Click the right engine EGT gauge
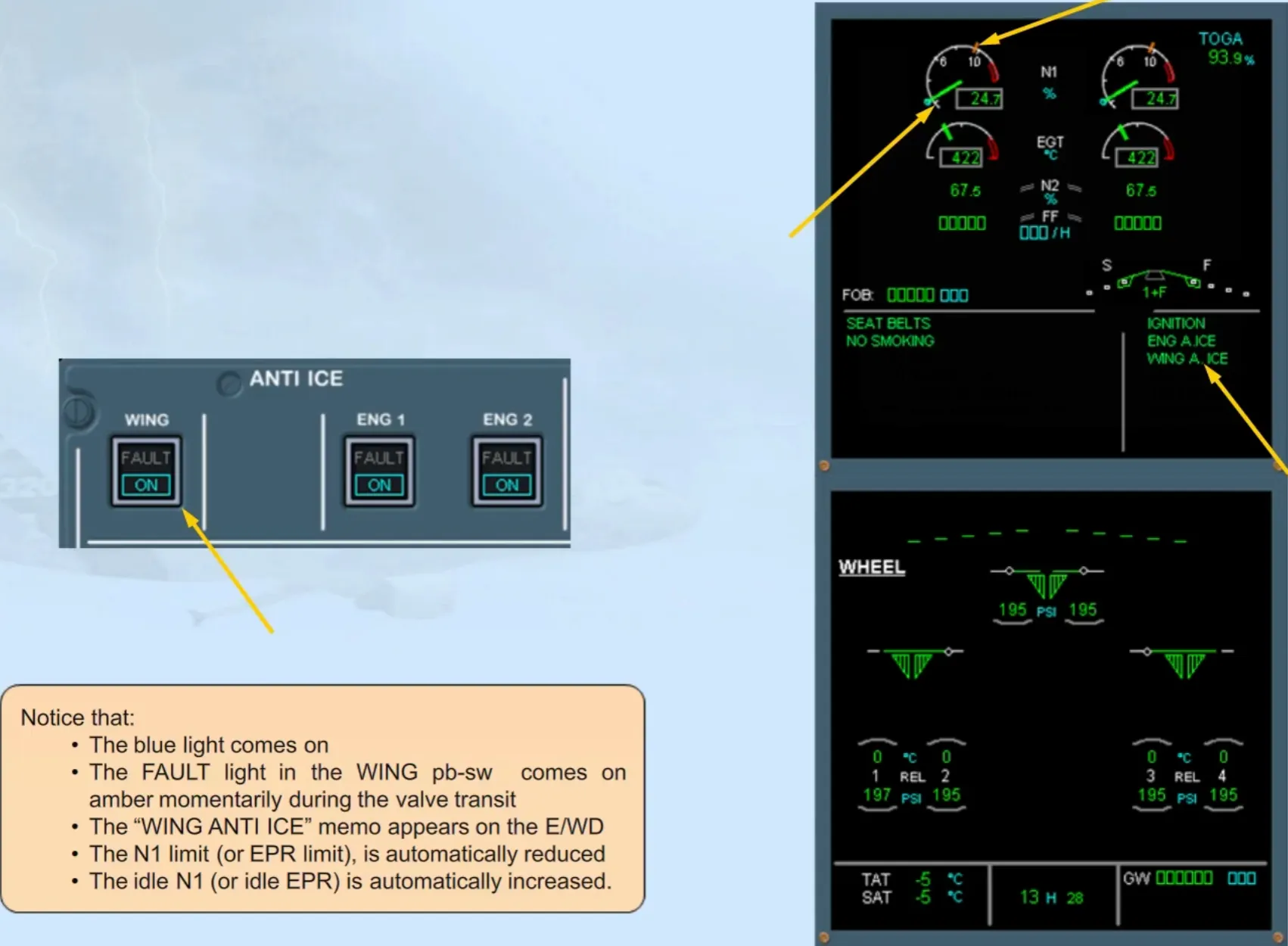1288x946 pixels. point(1138,144)
